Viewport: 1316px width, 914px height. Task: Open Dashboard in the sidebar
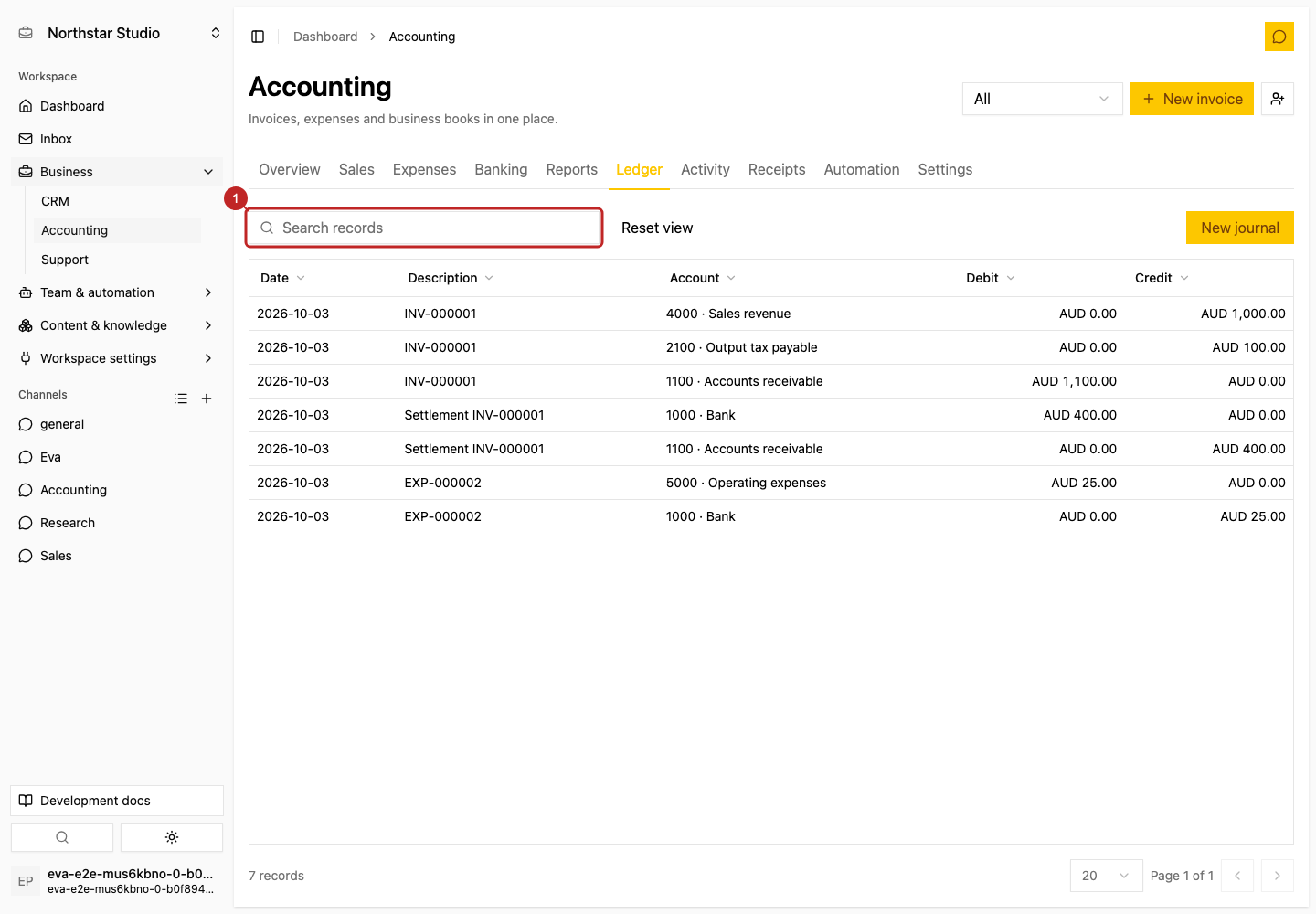click(x=117, y=106)
